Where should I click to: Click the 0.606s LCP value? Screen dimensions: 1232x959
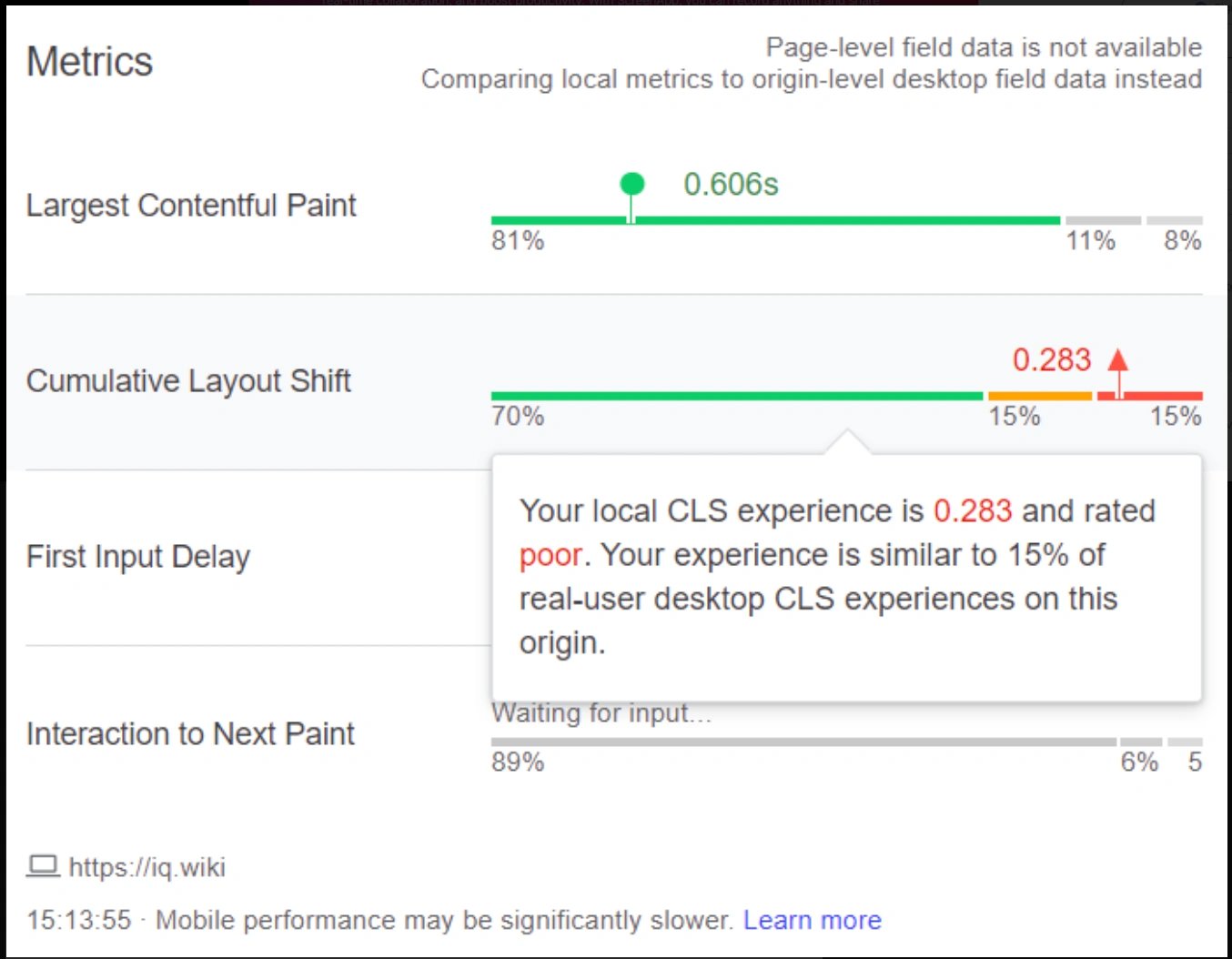[731, 185]
